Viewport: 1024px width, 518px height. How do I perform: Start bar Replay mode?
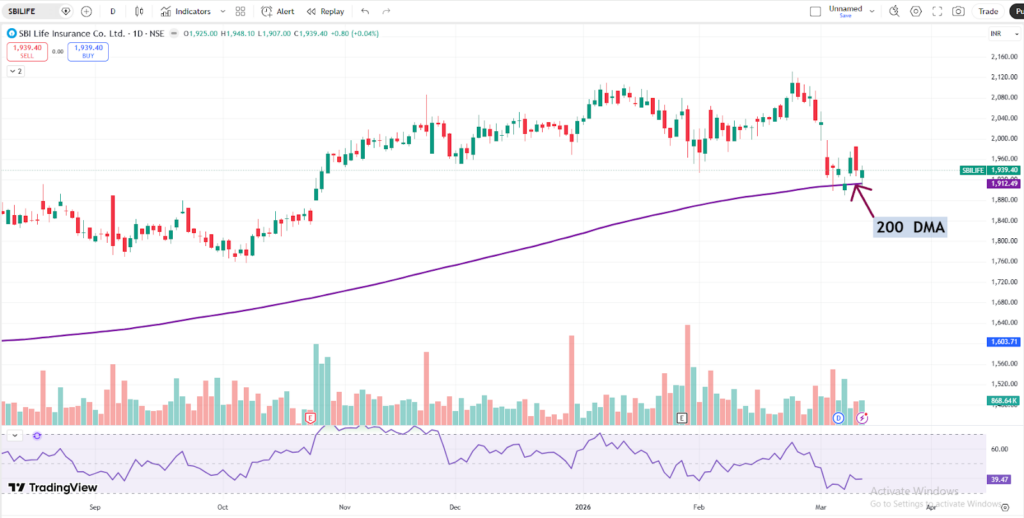coord(326,12)
